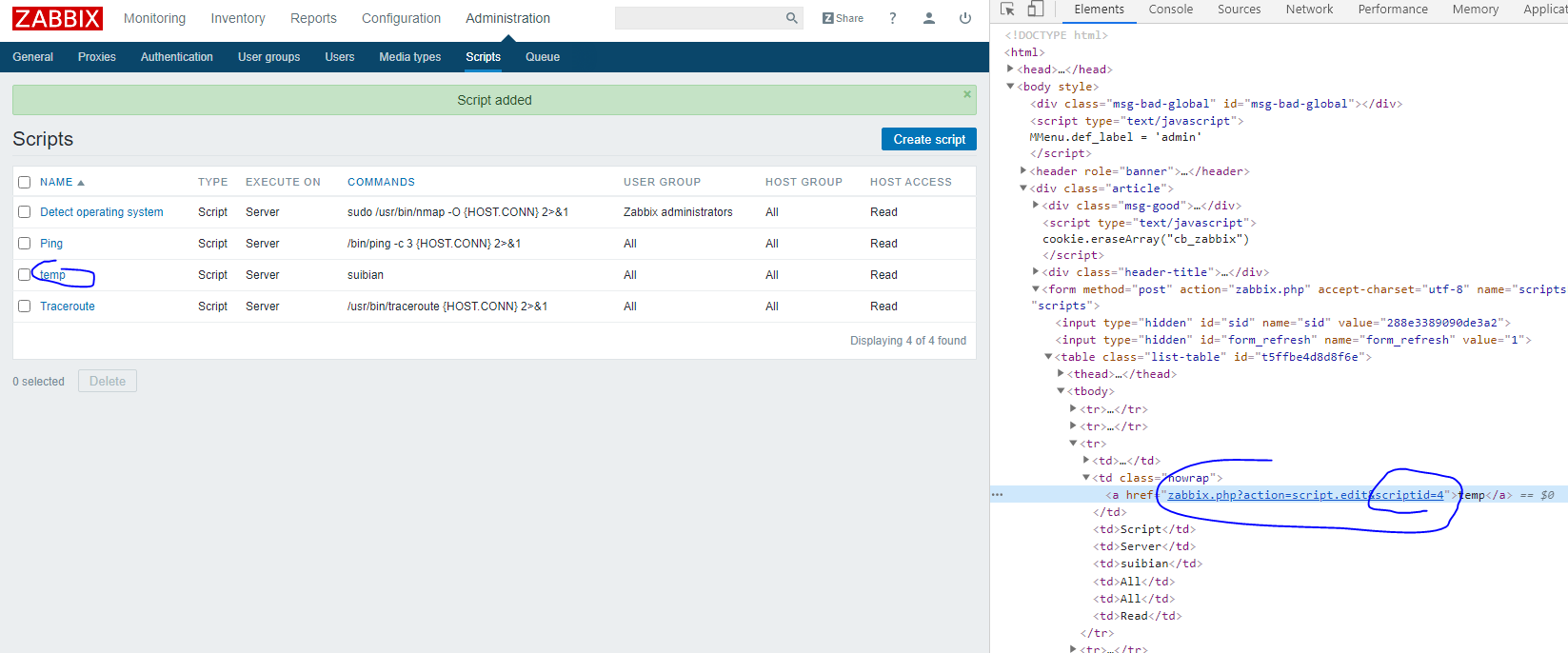This screenshot has height=653, width=1568.
Task: Open the Configuration menu
Action: tap(401, 18)
